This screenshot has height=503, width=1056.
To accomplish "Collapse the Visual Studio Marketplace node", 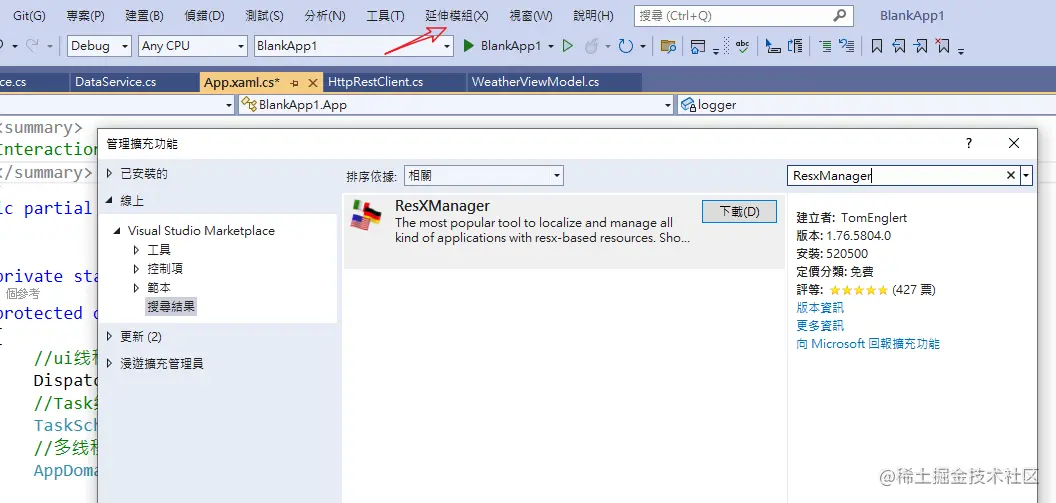I will point(117,231).
